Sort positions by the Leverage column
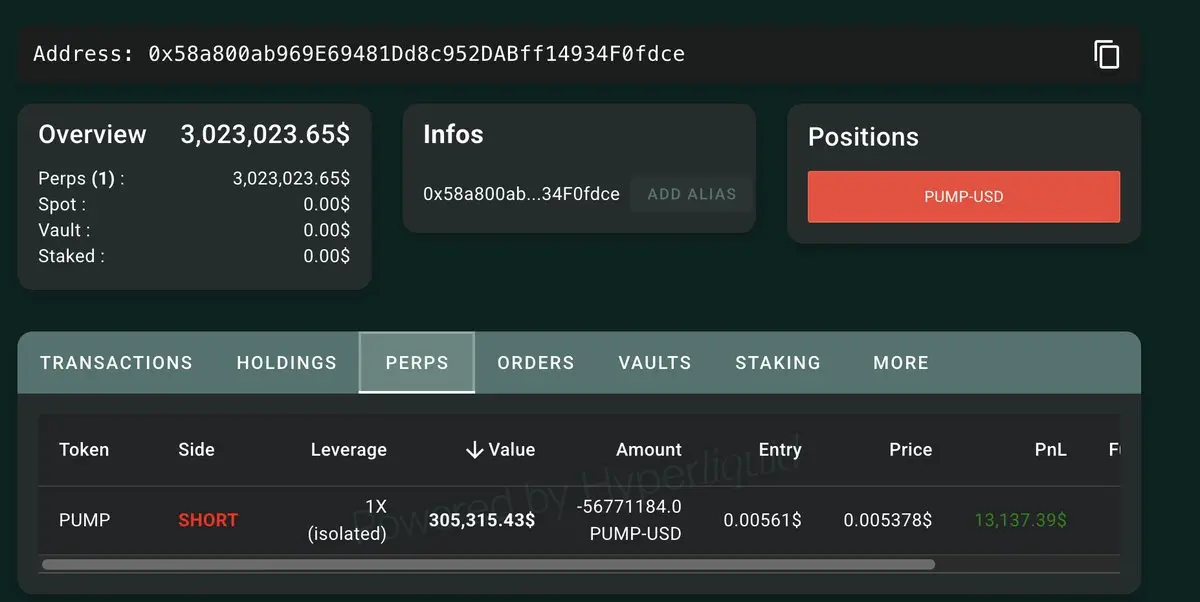This screenshot has height=602, width=1200. coord(348,450)
